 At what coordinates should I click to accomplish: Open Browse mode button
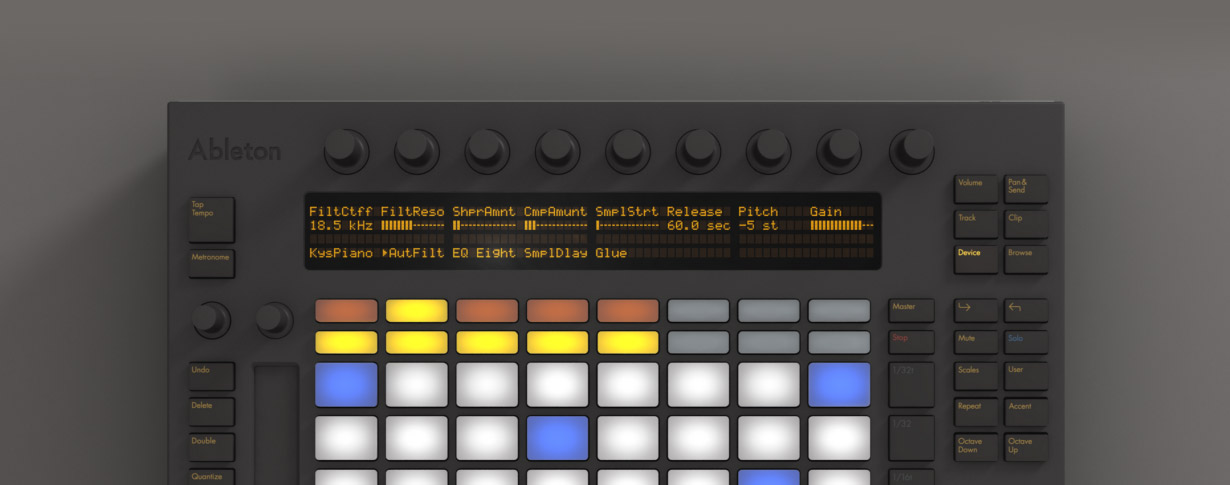coord(1026,259)
